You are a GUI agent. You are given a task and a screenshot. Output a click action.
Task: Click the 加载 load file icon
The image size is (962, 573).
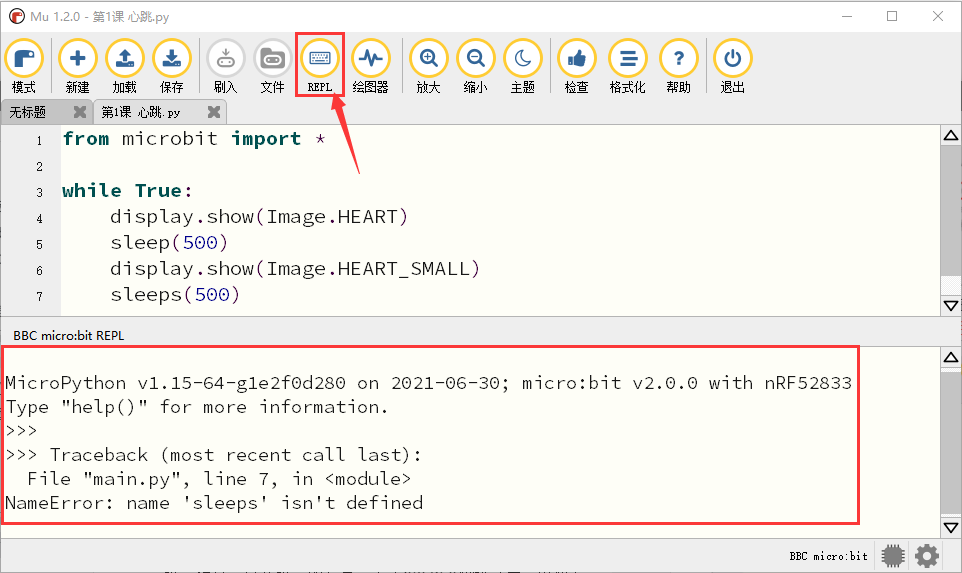tap(125, 66)
